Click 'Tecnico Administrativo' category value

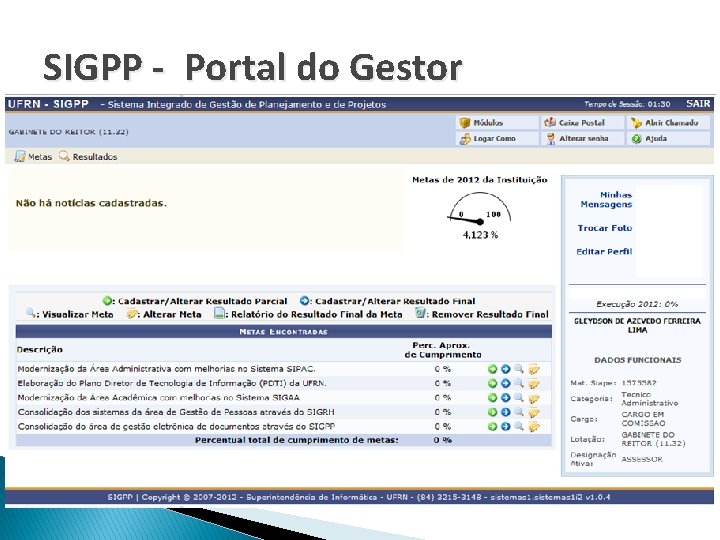(649, 399)
